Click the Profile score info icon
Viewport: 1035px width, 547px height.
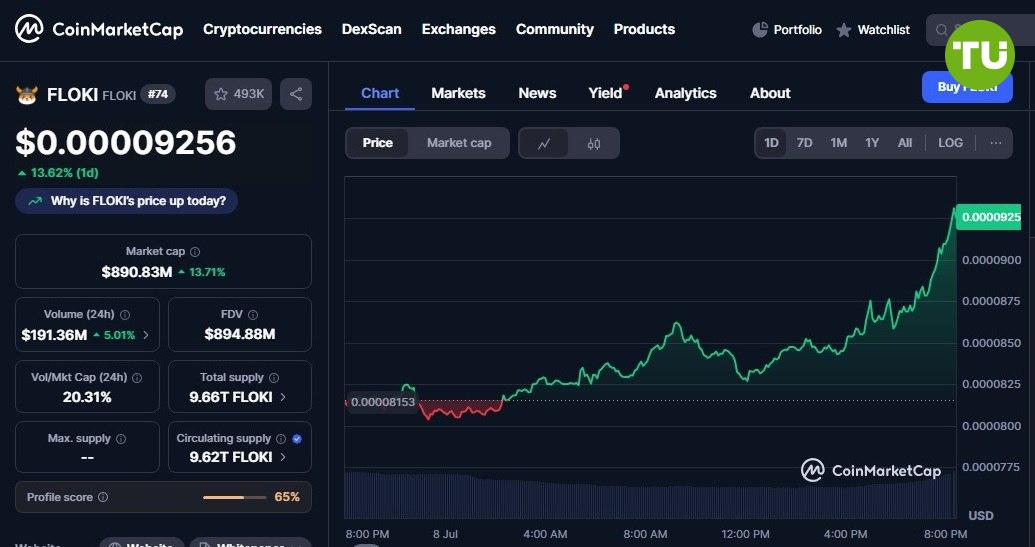pyautogui.click(x=103, y=497)
